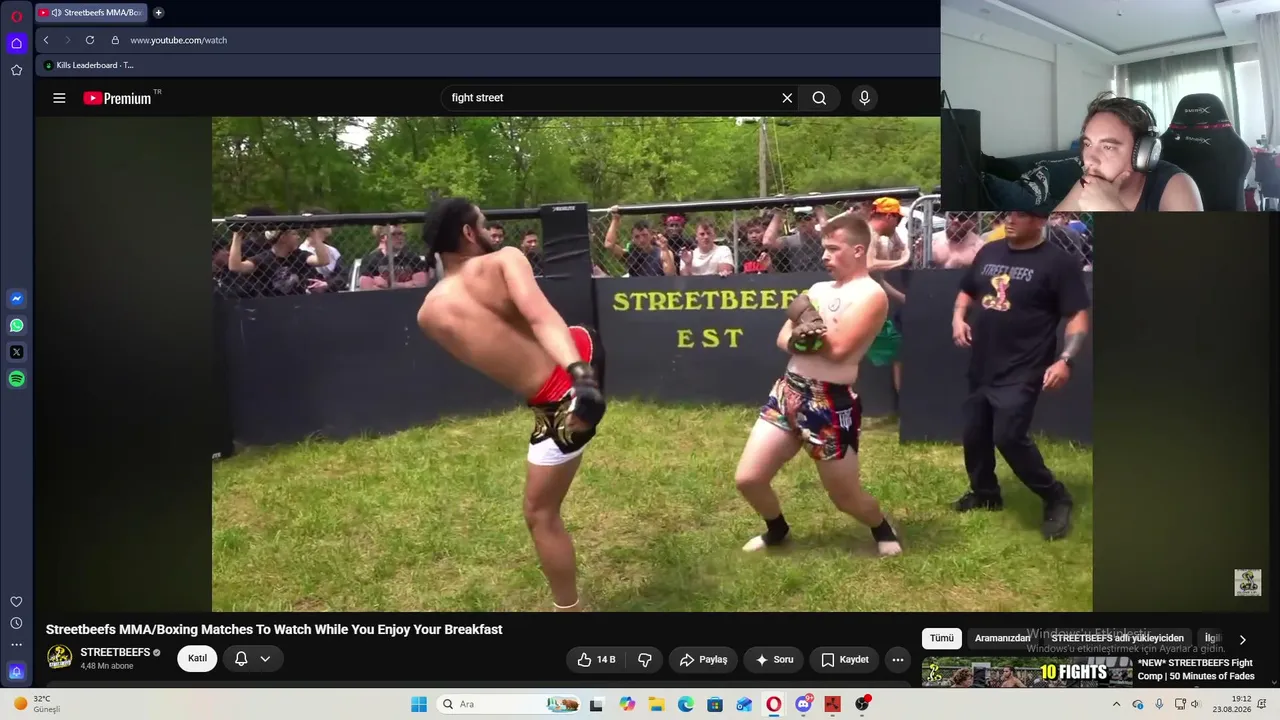Click the Kaydet (Save) button
1280x720 pixels.
click(x=845, y=660)
